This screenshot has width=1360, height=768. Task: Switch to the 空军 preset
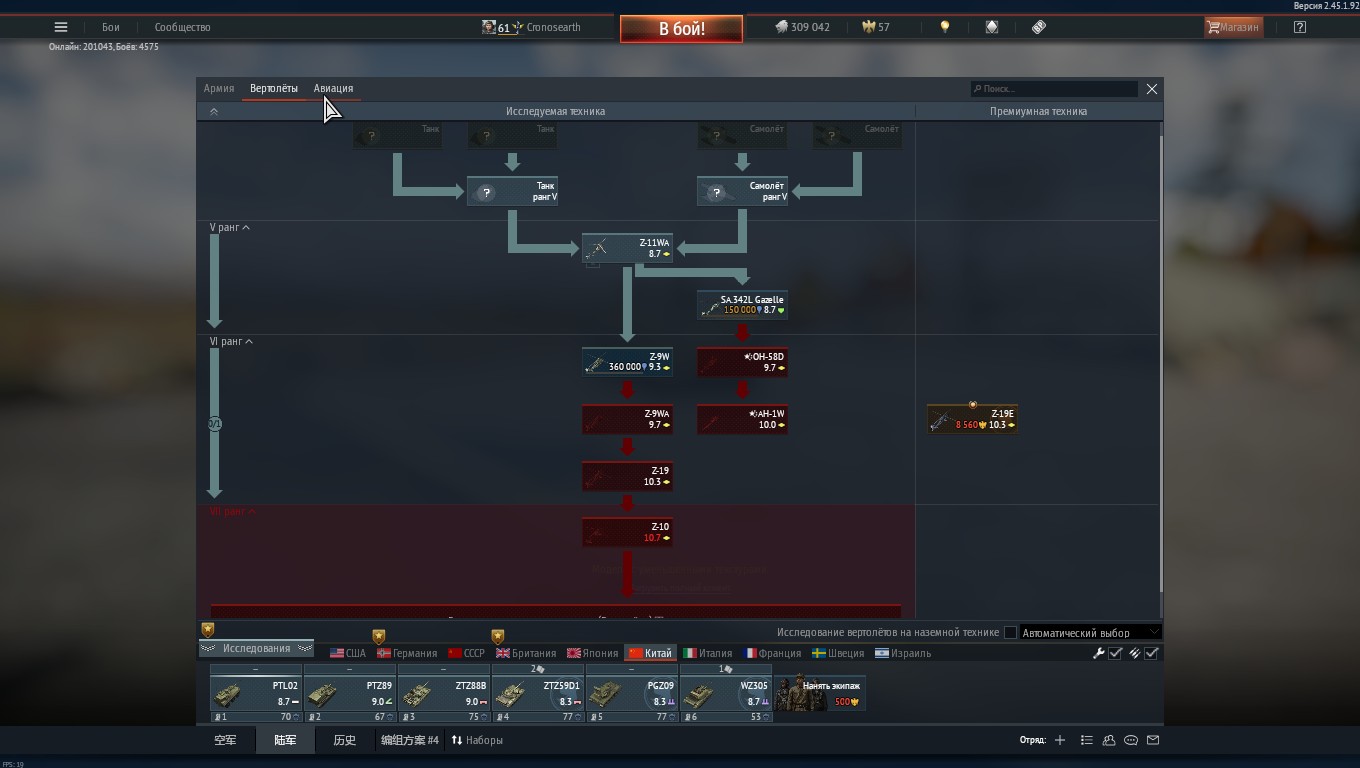[225, 740]
